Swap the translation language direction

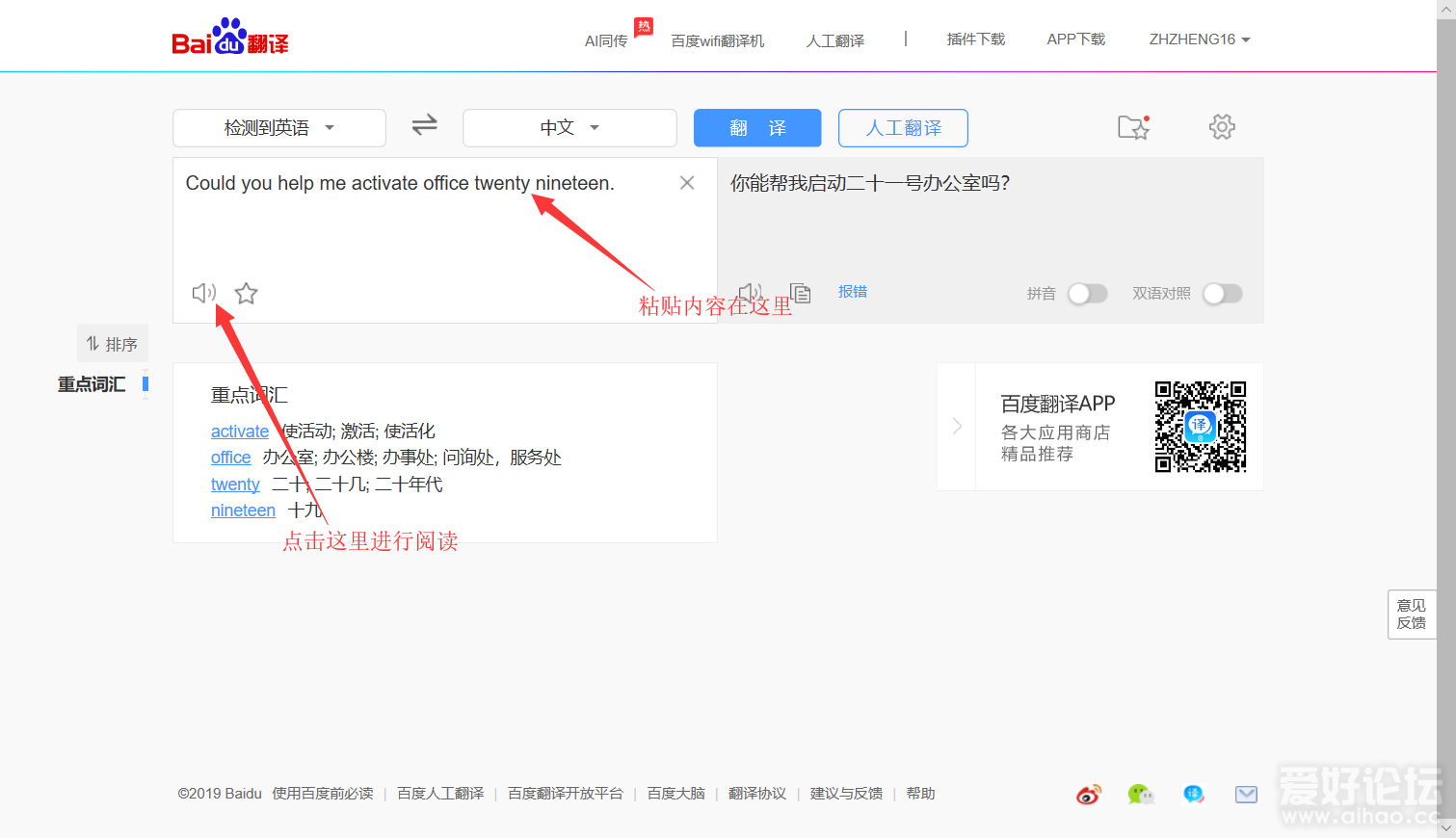click(424, 126)
